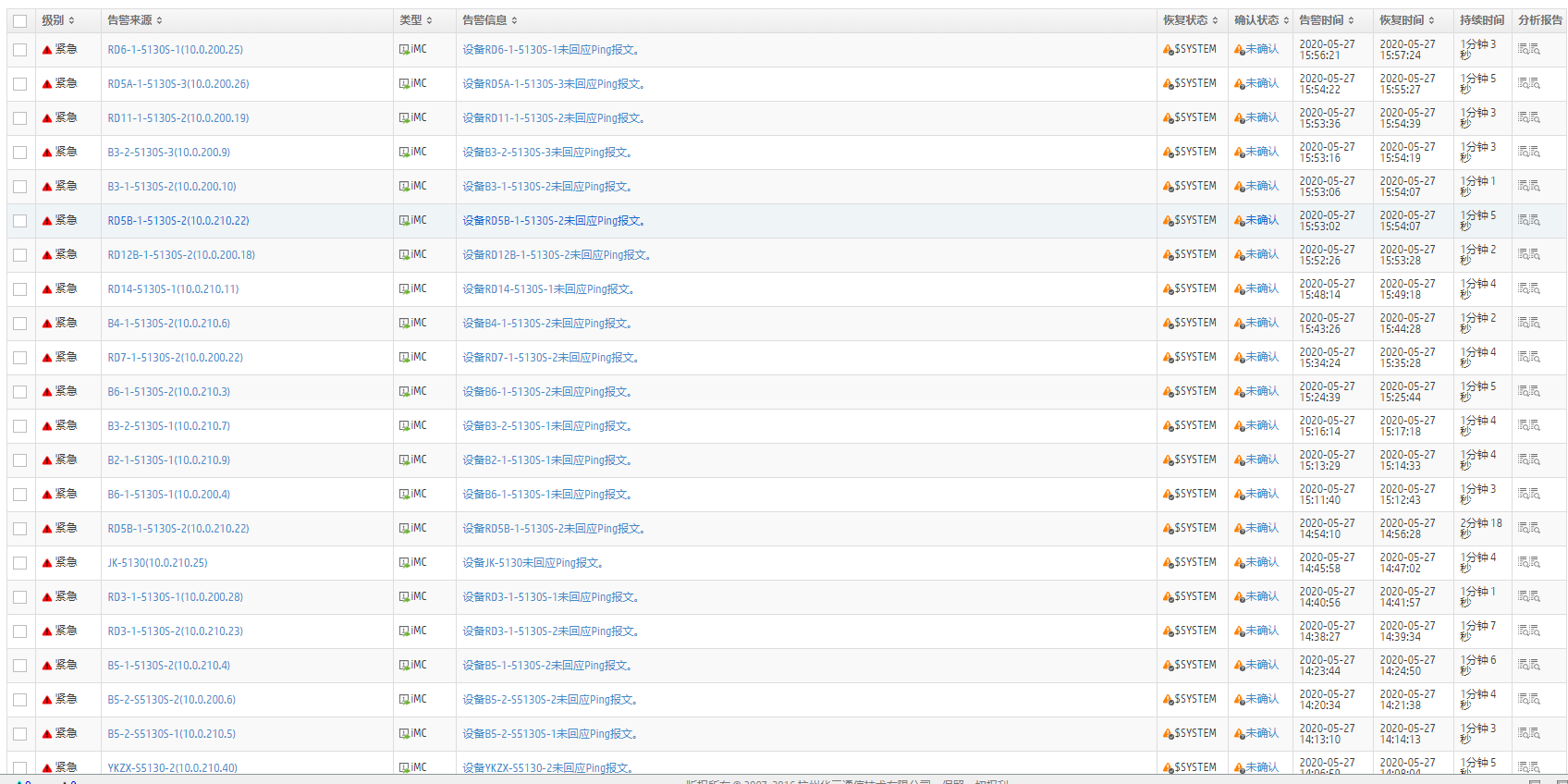
Task: Select checkbox for RD6-1-5130S-1 alarm row
Action: pyautogui.click(x=19, y=50)
